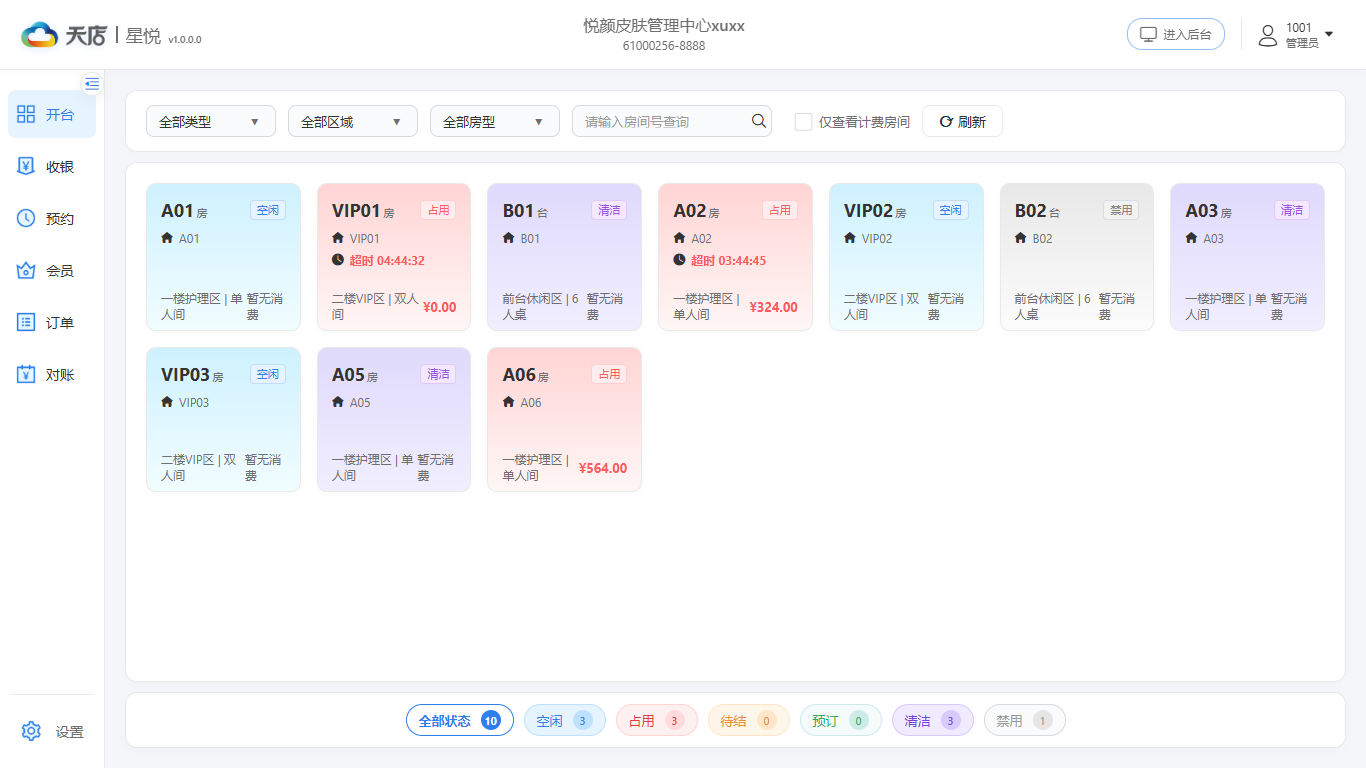1366x768 pixels.
Task: Filter rooms by 占用 status tab
Action: pos(657,720)
